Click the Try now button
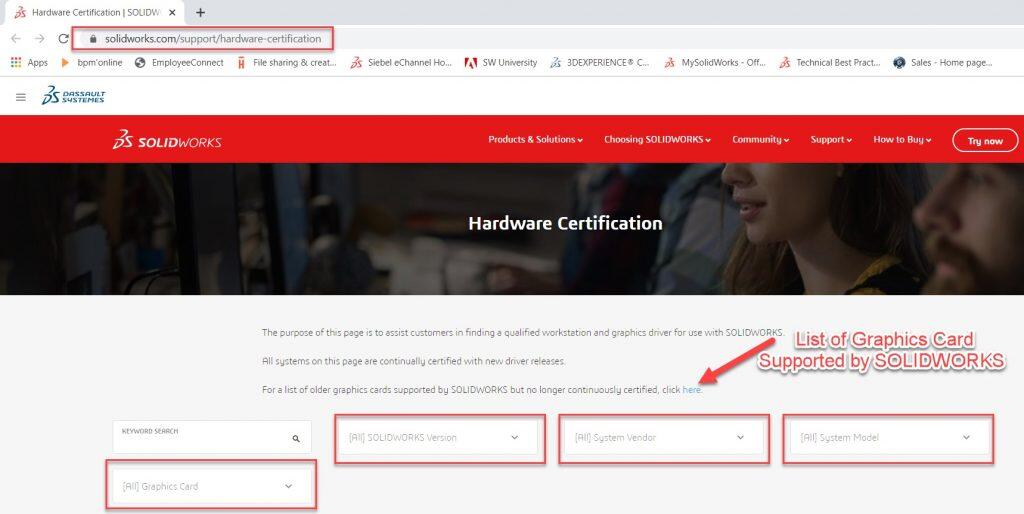1024x514 pixels. click(984, 141)
